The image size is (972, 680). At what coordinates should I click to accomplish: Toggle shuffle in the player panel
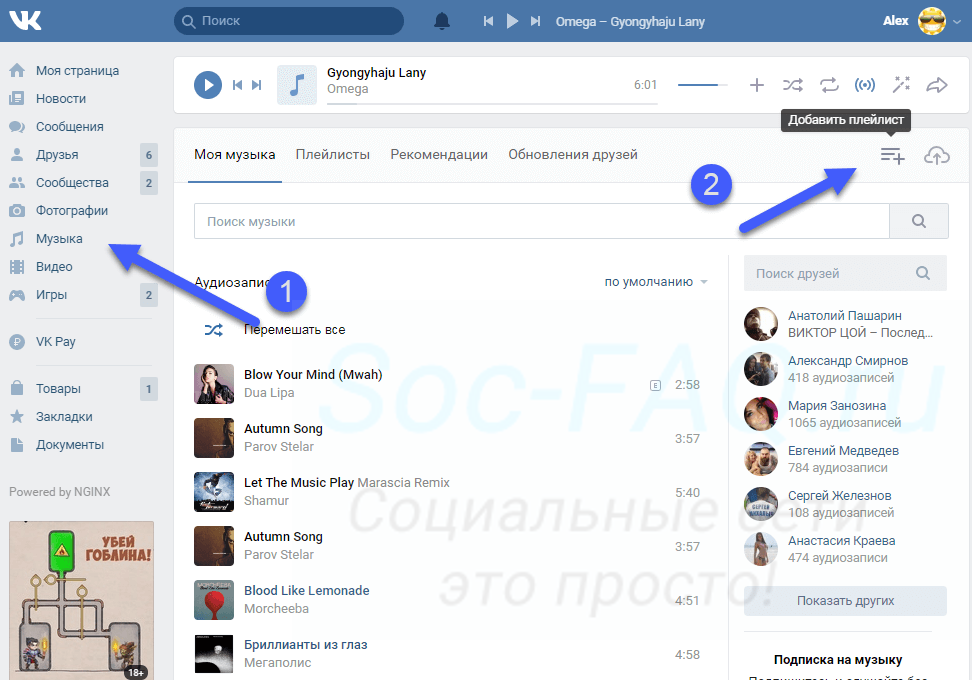coord(792,85)
